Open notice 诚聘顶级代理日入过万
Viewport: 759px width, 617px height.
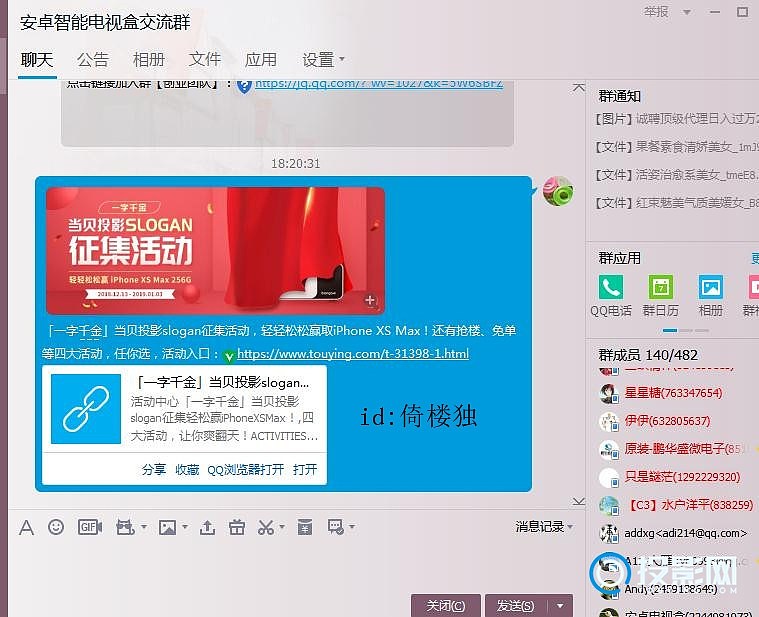click(676, 119)
